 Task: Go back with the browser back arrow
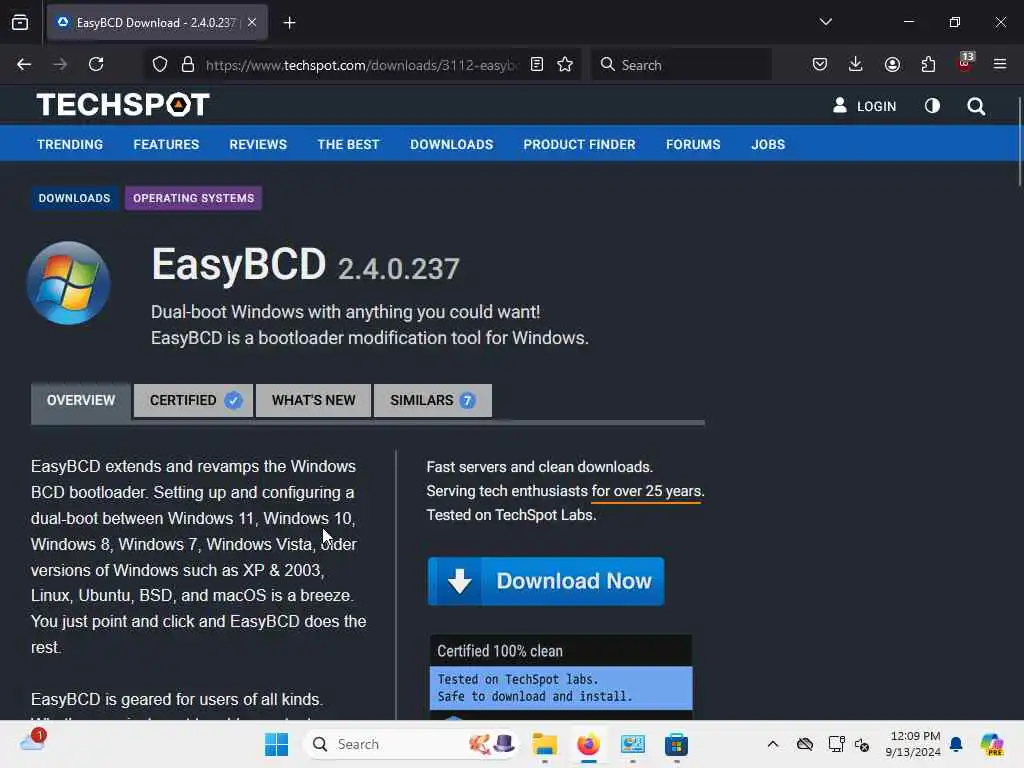click(x=24, y=64)
